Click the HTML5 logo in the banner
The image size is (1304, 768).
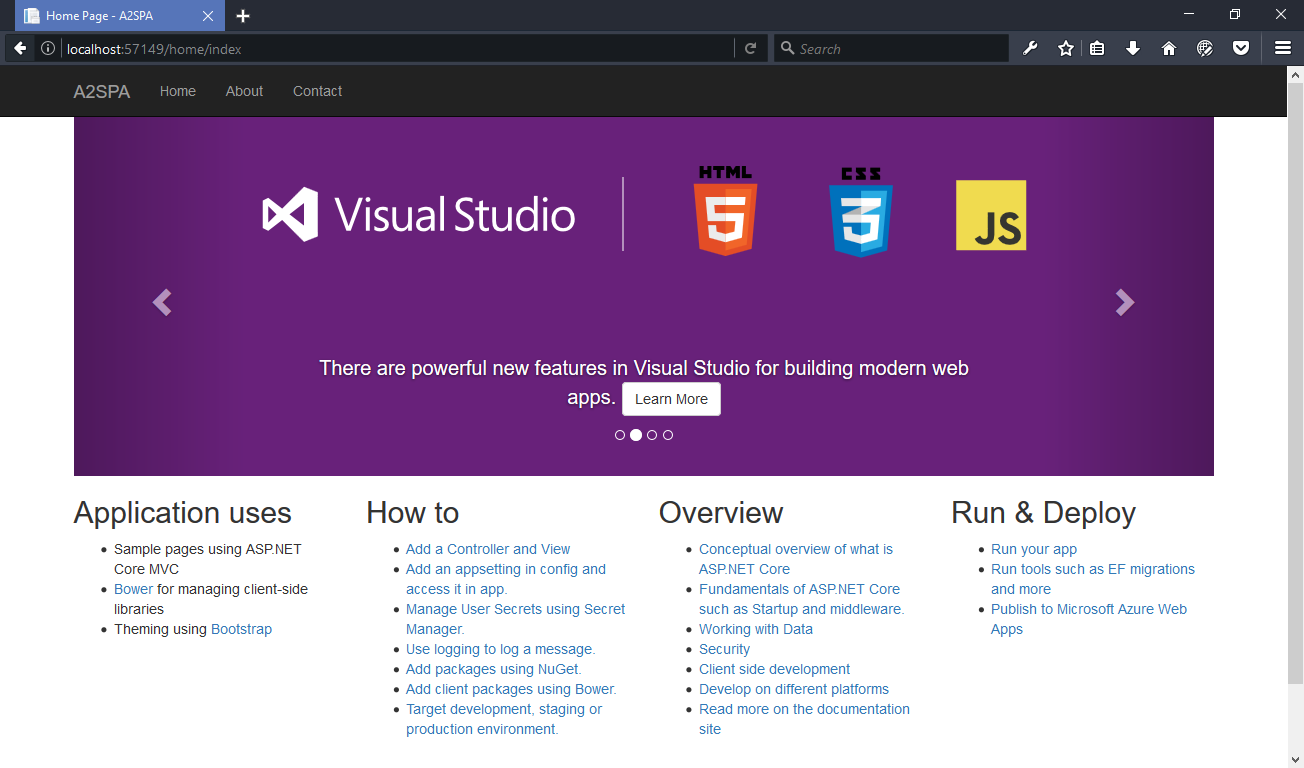pos(726,211)
